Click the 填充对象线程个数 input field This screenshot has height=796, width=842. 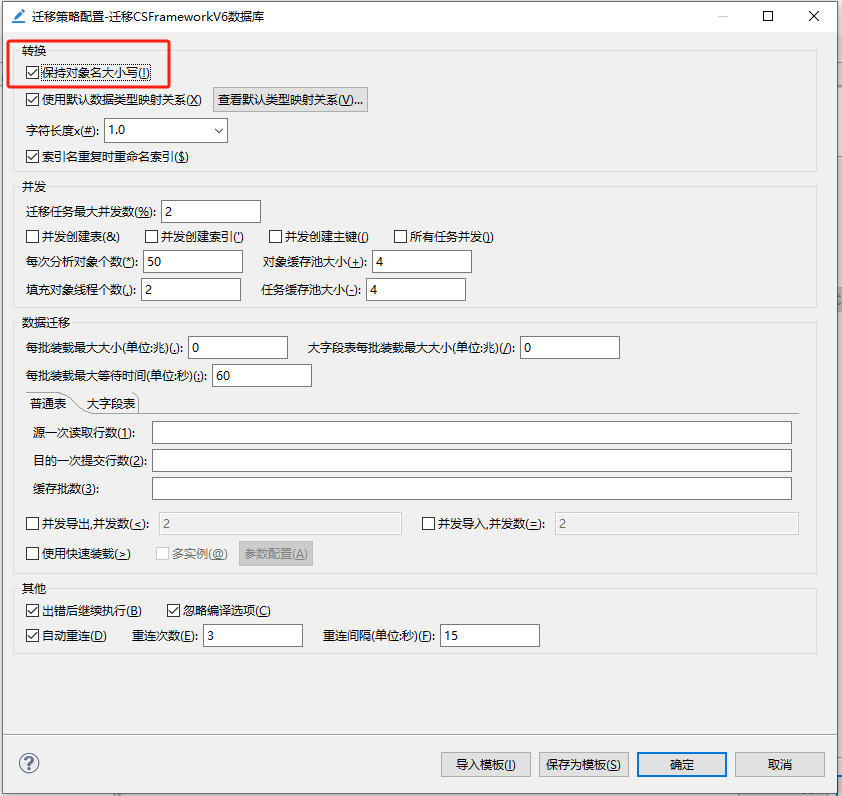191,290
